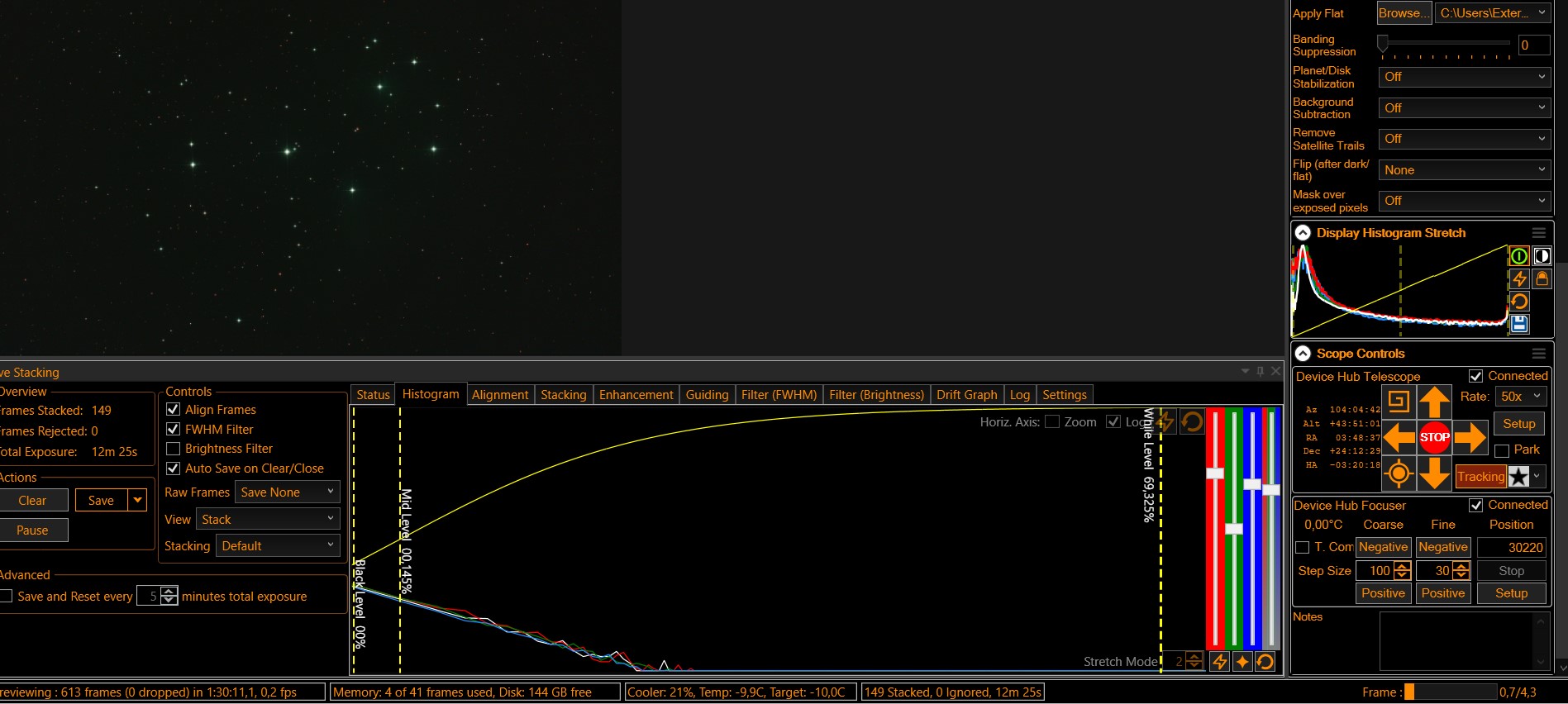Screen dimensions: 1568x704
Task: Click reset arrow icon below color sliders
Action: coord(1265,662)
